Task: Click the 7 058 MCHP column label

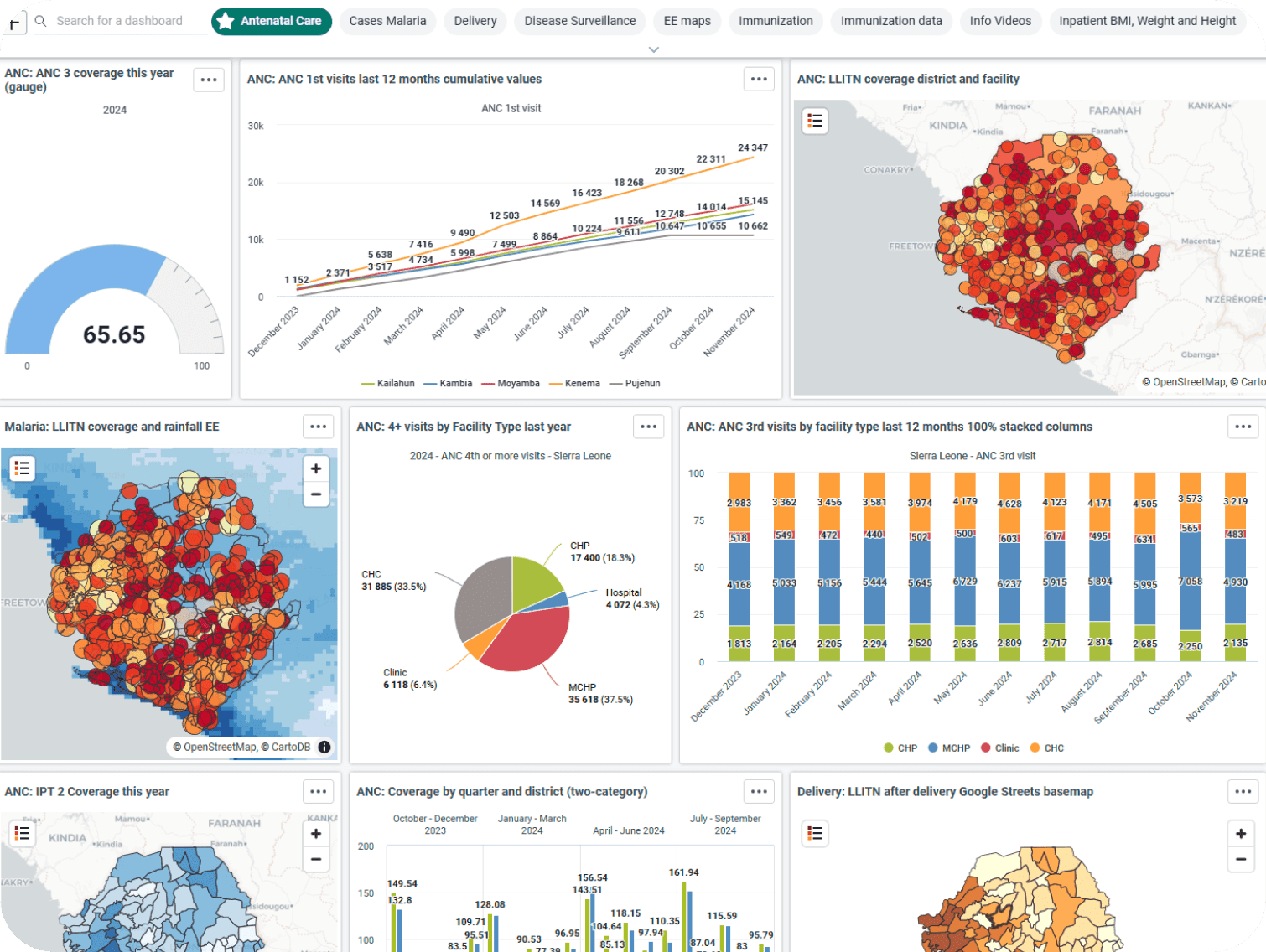Action: point(1190,581)
